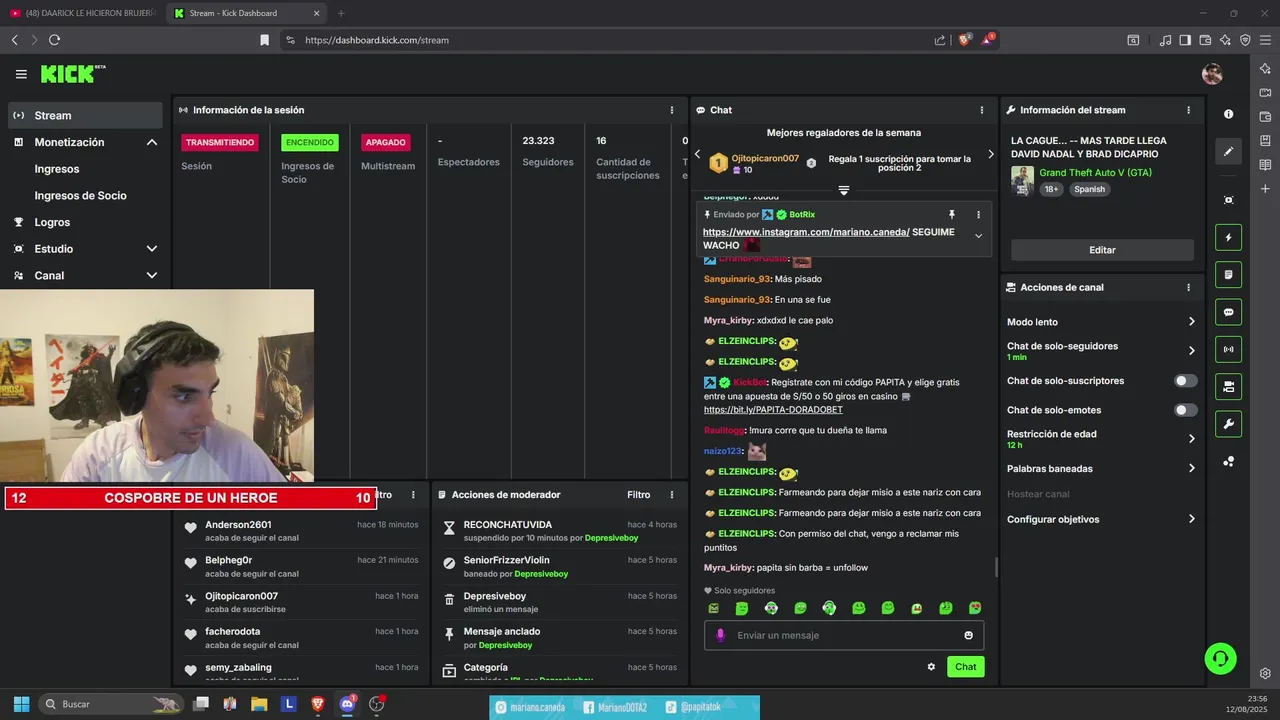Image resolution: width=1280 pixels, height=720 pixels.
Task: Toggle the lightning bolt panel icon
Action: tap(1228, 237)
